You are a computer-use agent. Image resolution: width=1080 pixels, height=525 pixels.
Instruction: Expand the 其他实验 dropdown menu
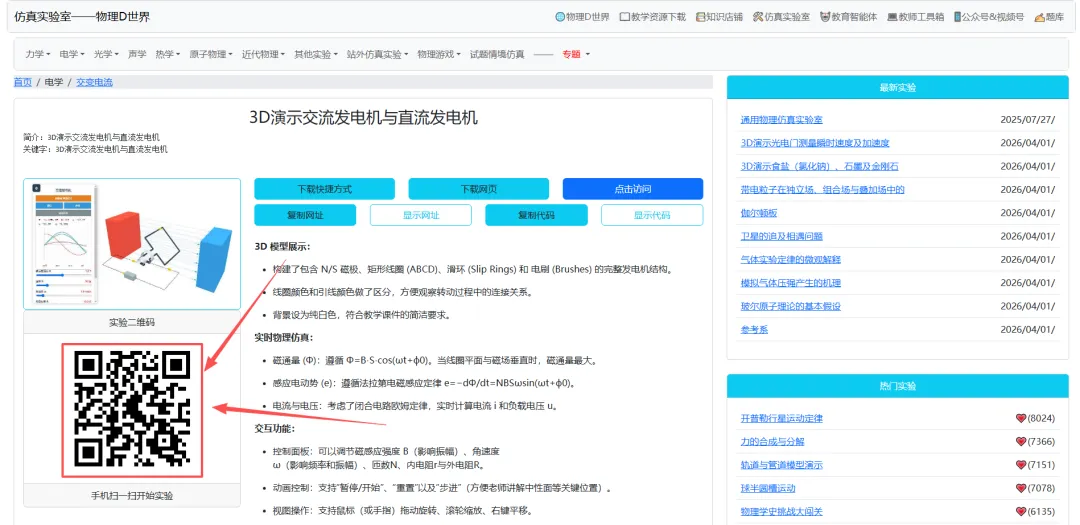[315, 54]
